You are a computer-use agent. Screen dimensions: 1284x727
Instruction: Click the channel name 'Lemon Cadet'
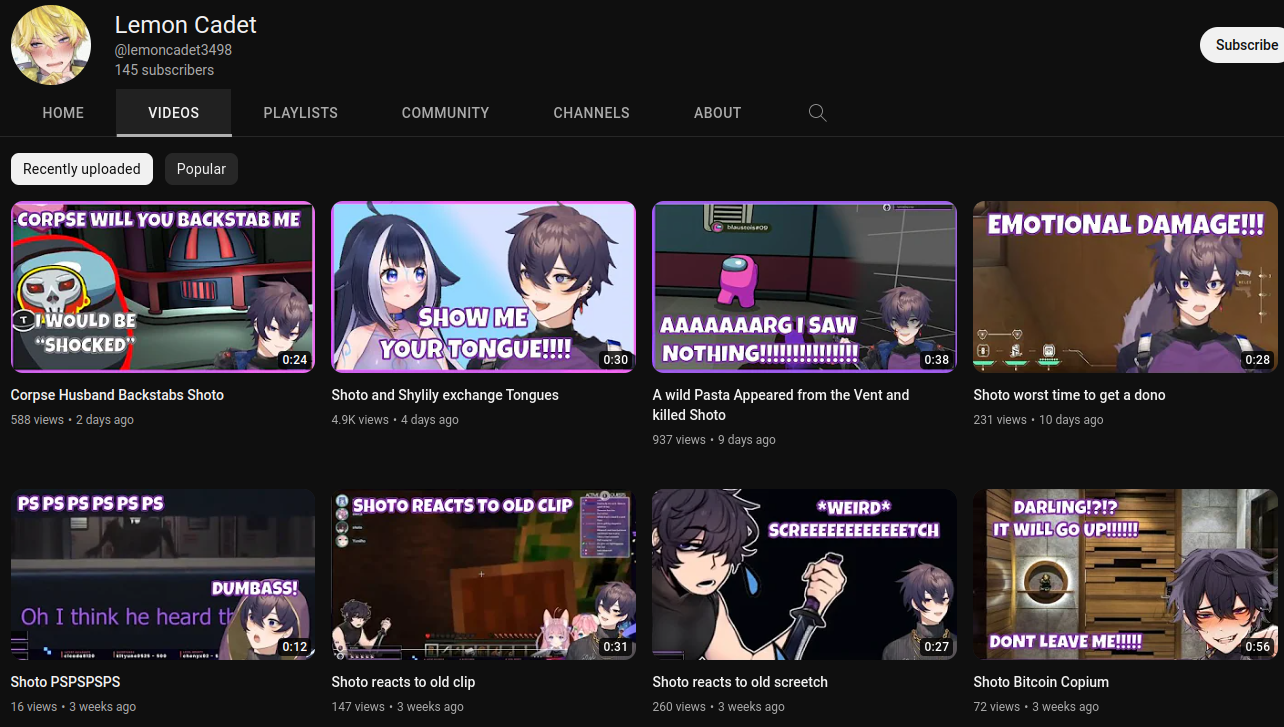pyautogui.click(x=186, y=25)
